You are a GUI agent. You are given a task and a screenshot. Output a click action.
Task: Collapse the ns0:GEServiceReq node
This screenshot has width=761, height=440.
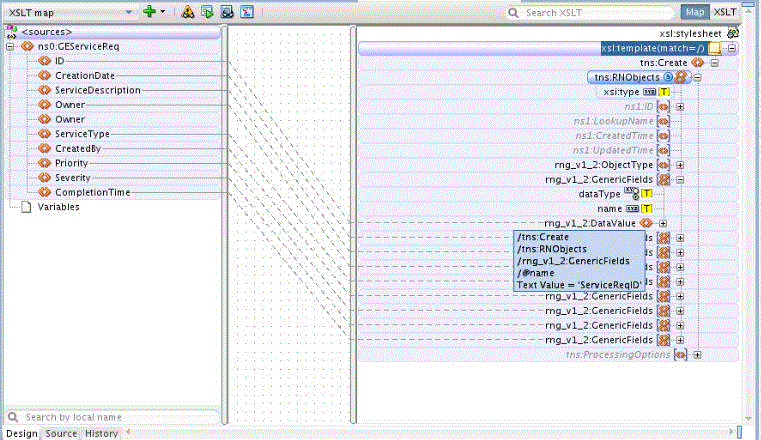tap(10, 47)
